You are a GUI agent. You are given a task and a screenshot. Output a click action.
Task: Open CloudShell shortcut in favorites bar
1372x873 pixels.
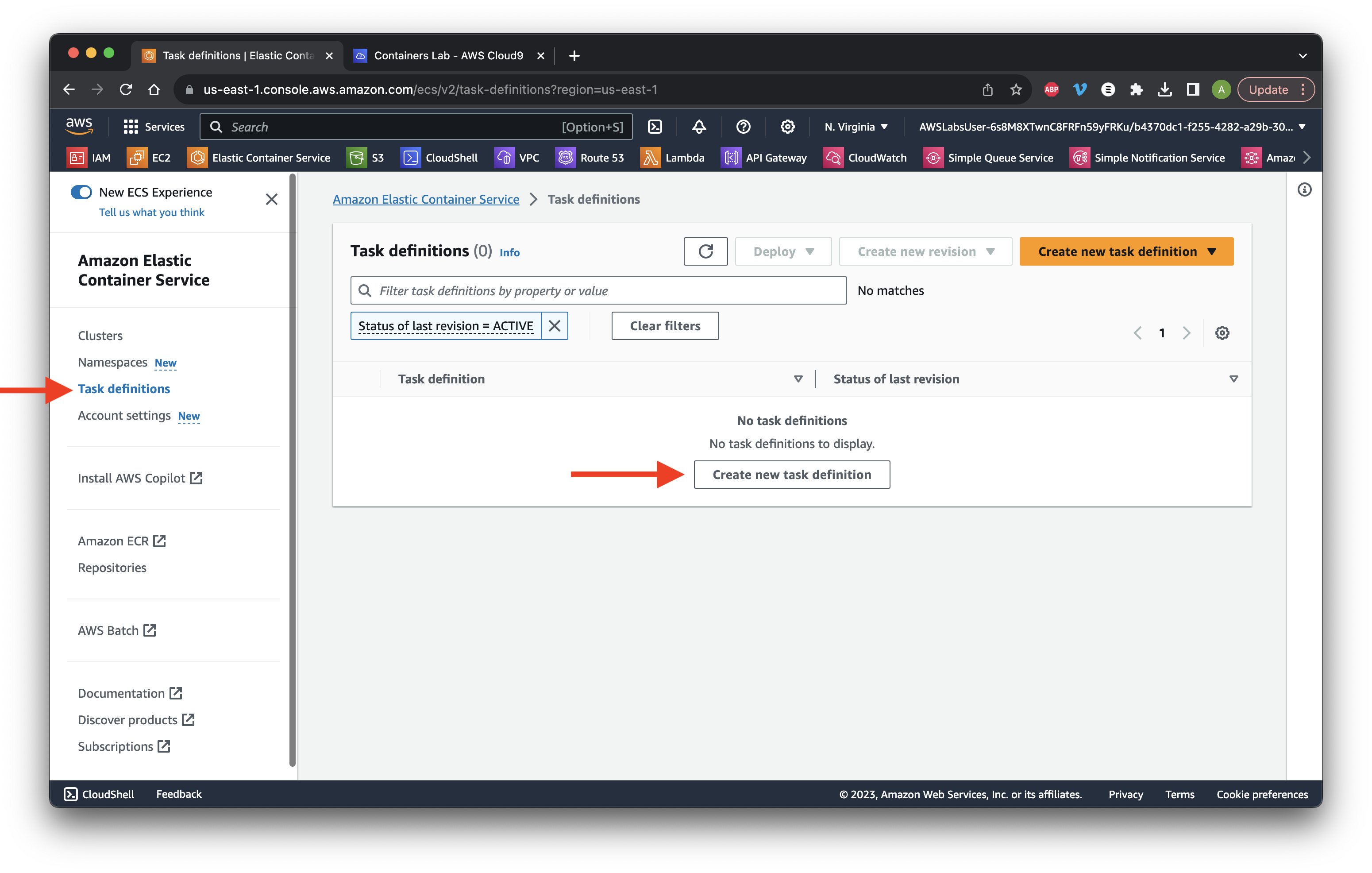(439, 158)
